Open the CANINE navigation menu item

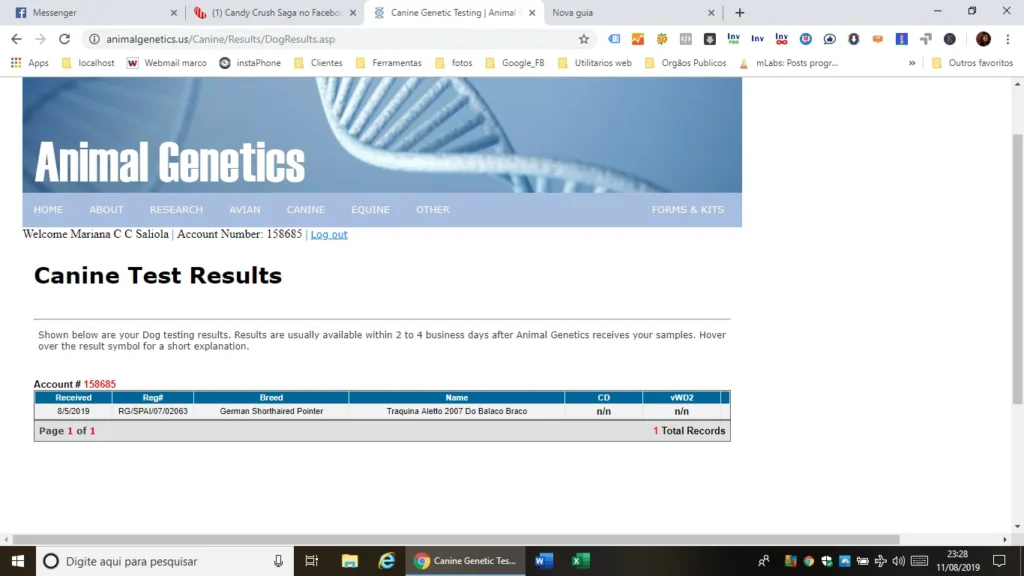[x=305, y=210]
